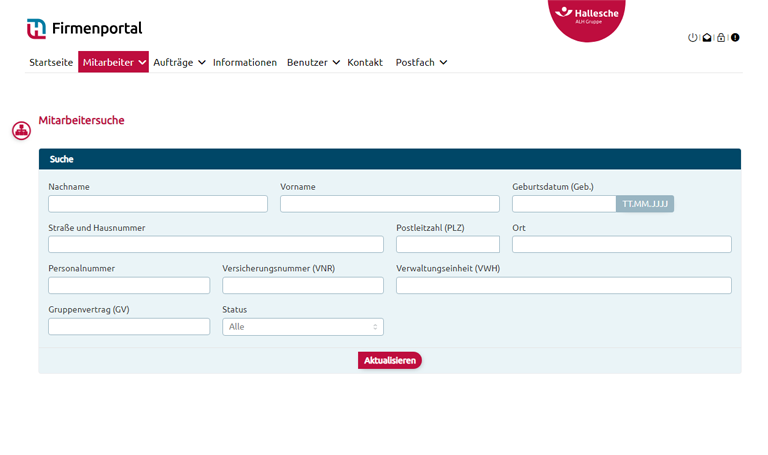The image size is (768, 455).
Task: Focus the Nachname input field
Action: pyautogui.click(x=158, y=204)
